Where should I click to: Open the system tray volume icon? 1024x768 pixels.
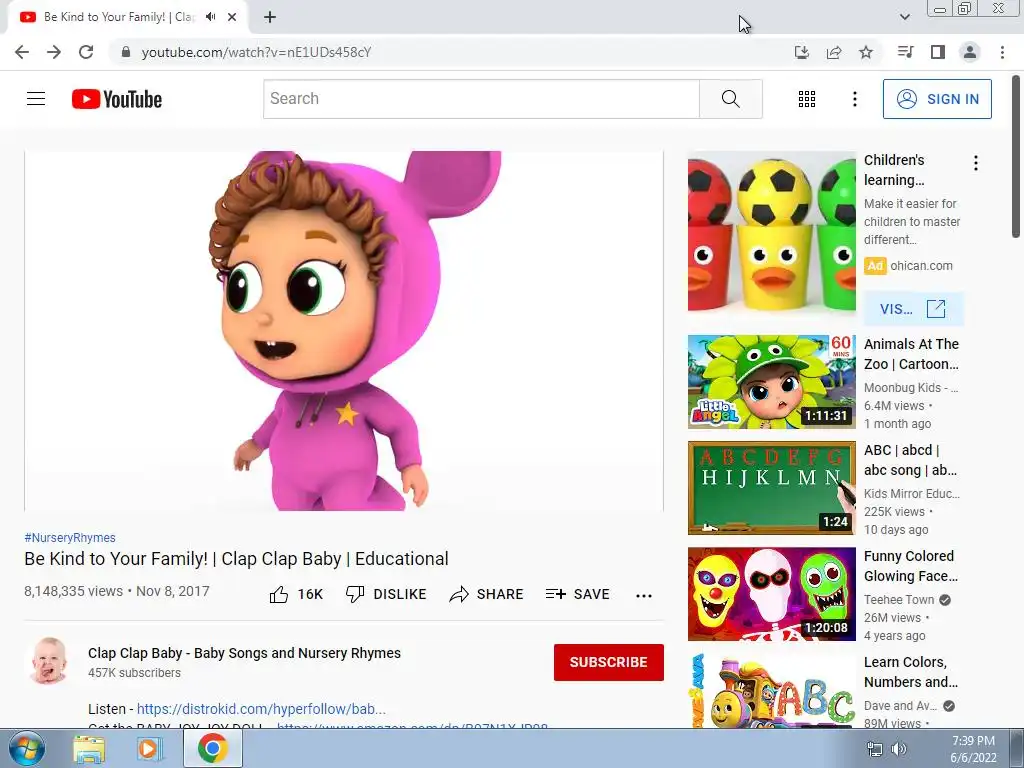(x=899, y=749)
